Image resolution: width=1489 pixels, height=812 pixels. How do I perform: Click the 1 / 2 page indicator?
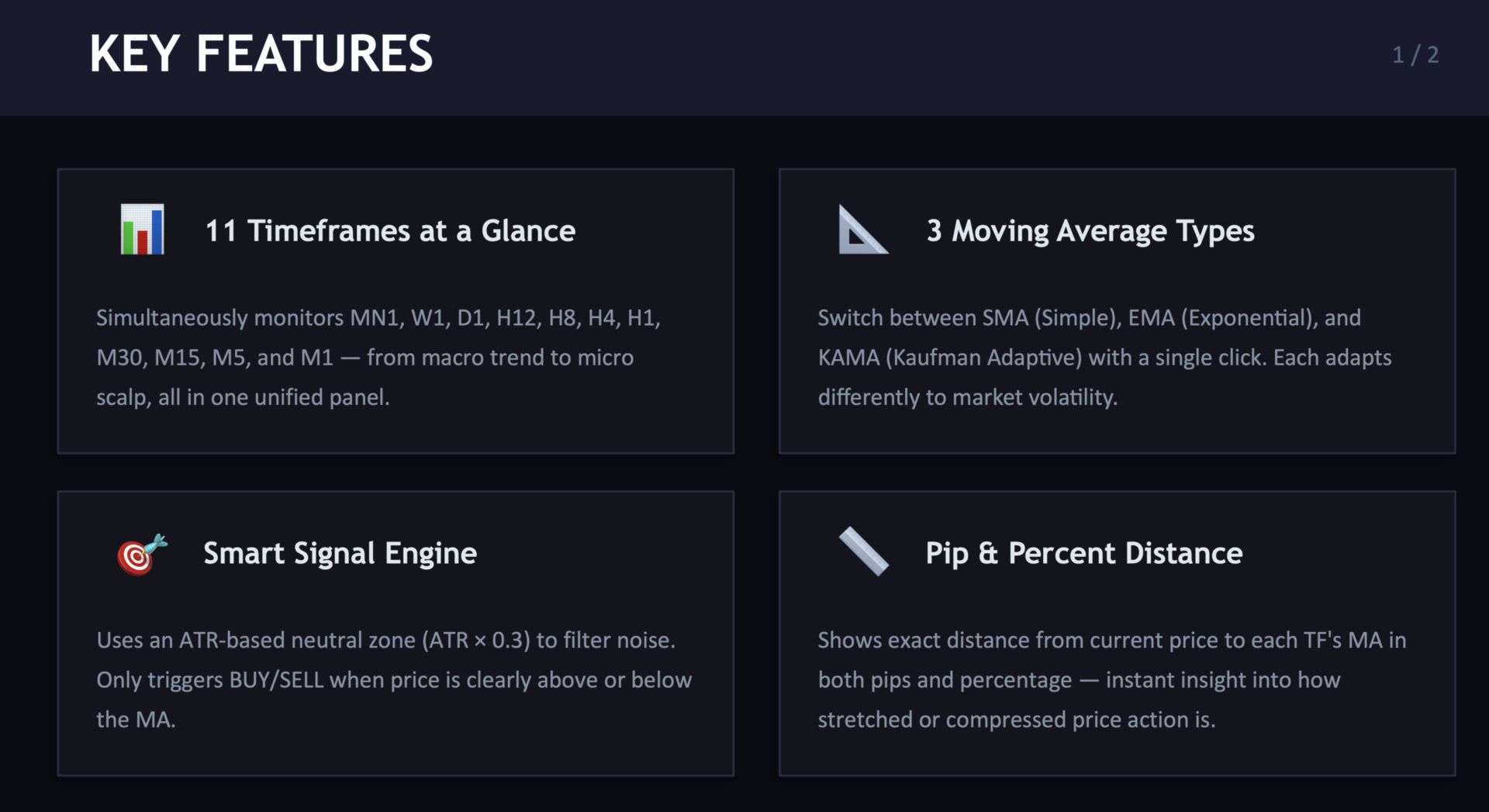[x=1415, y=55]
